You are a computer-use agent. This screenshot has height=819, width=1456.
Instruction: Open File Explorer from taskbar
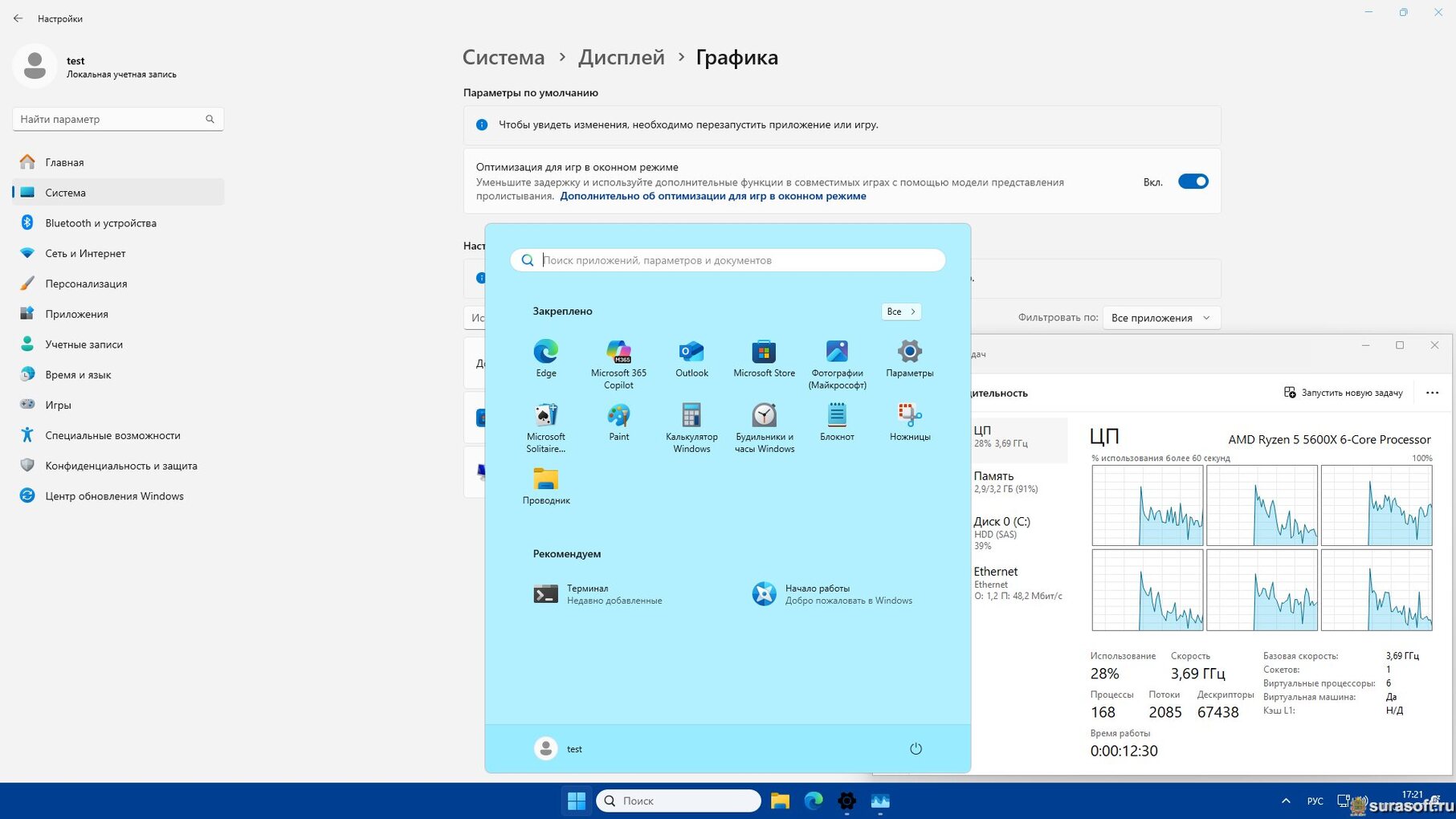click(x=780, y=801)
